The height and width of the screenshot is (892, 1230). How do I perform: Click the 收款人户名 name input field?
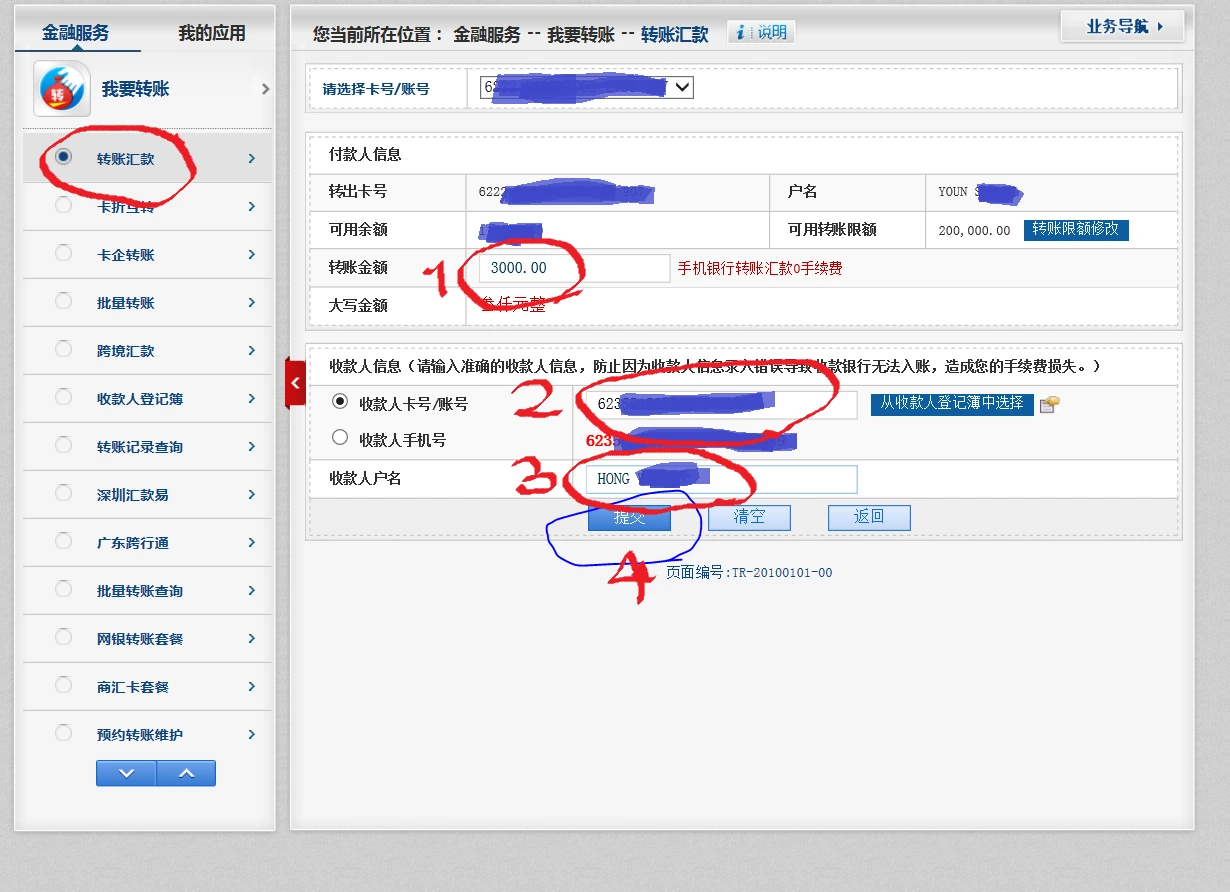pyautogui.click(x=722, y=479)
